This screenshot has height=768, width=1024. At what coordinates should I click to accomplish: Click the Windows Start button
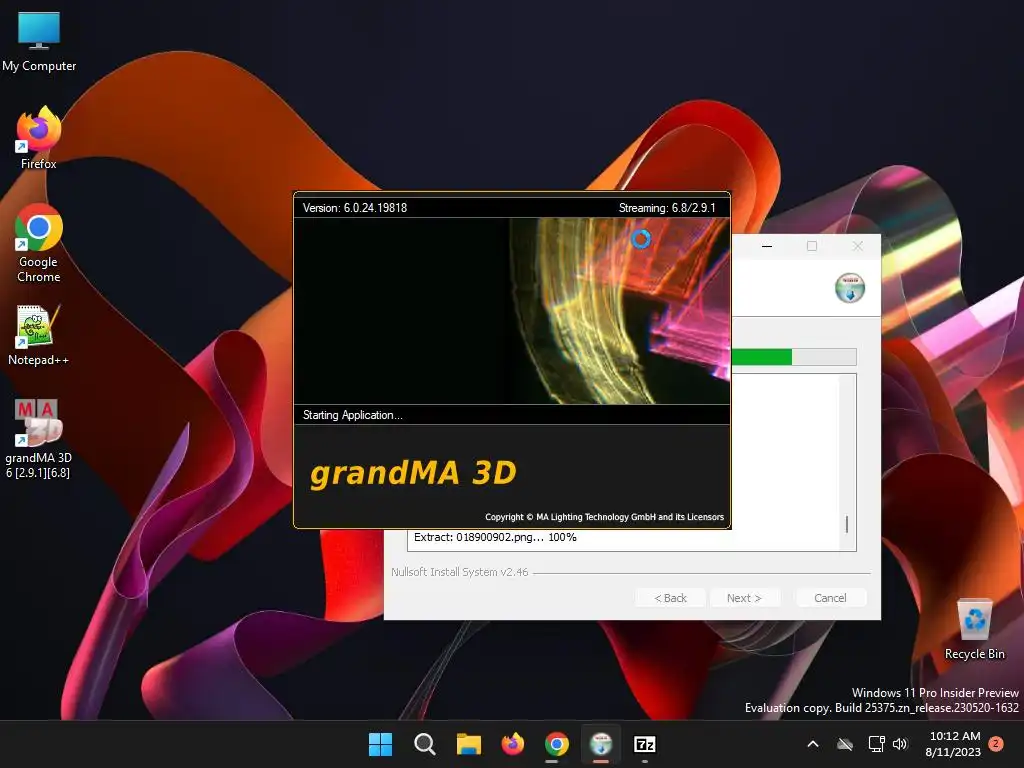point(380,744)
